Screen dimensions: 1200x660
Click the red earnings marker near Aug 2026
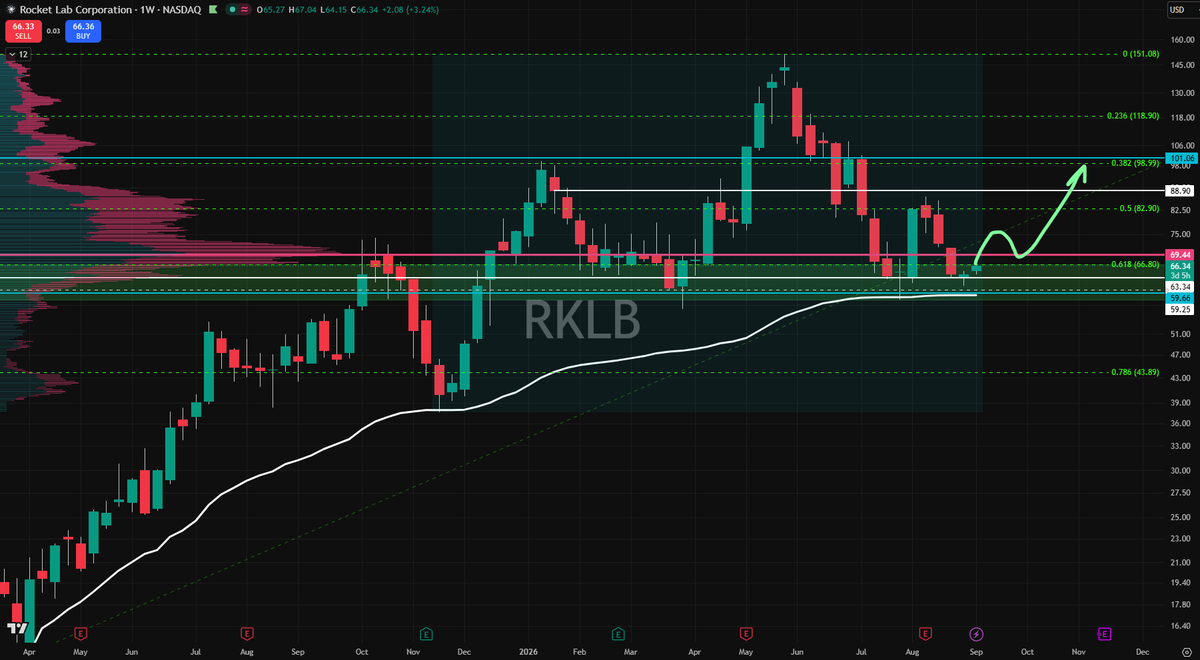click(926, 633)
